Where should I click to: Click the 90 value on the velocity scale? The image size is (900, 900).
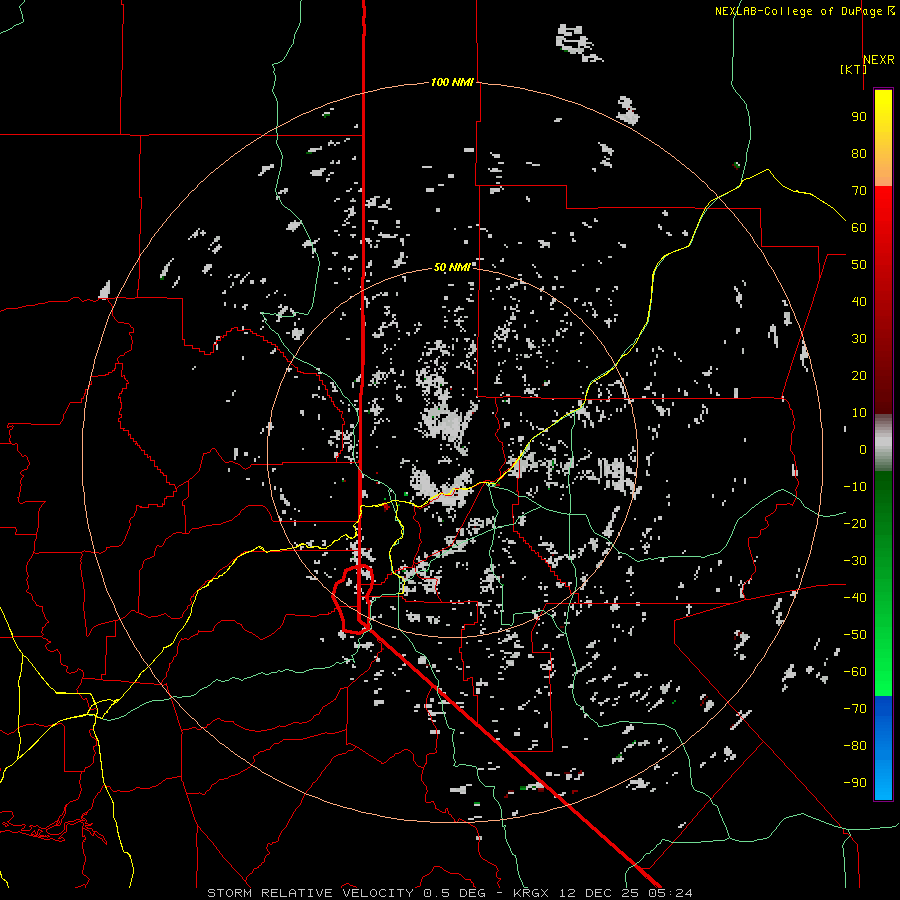pos(859,117)
